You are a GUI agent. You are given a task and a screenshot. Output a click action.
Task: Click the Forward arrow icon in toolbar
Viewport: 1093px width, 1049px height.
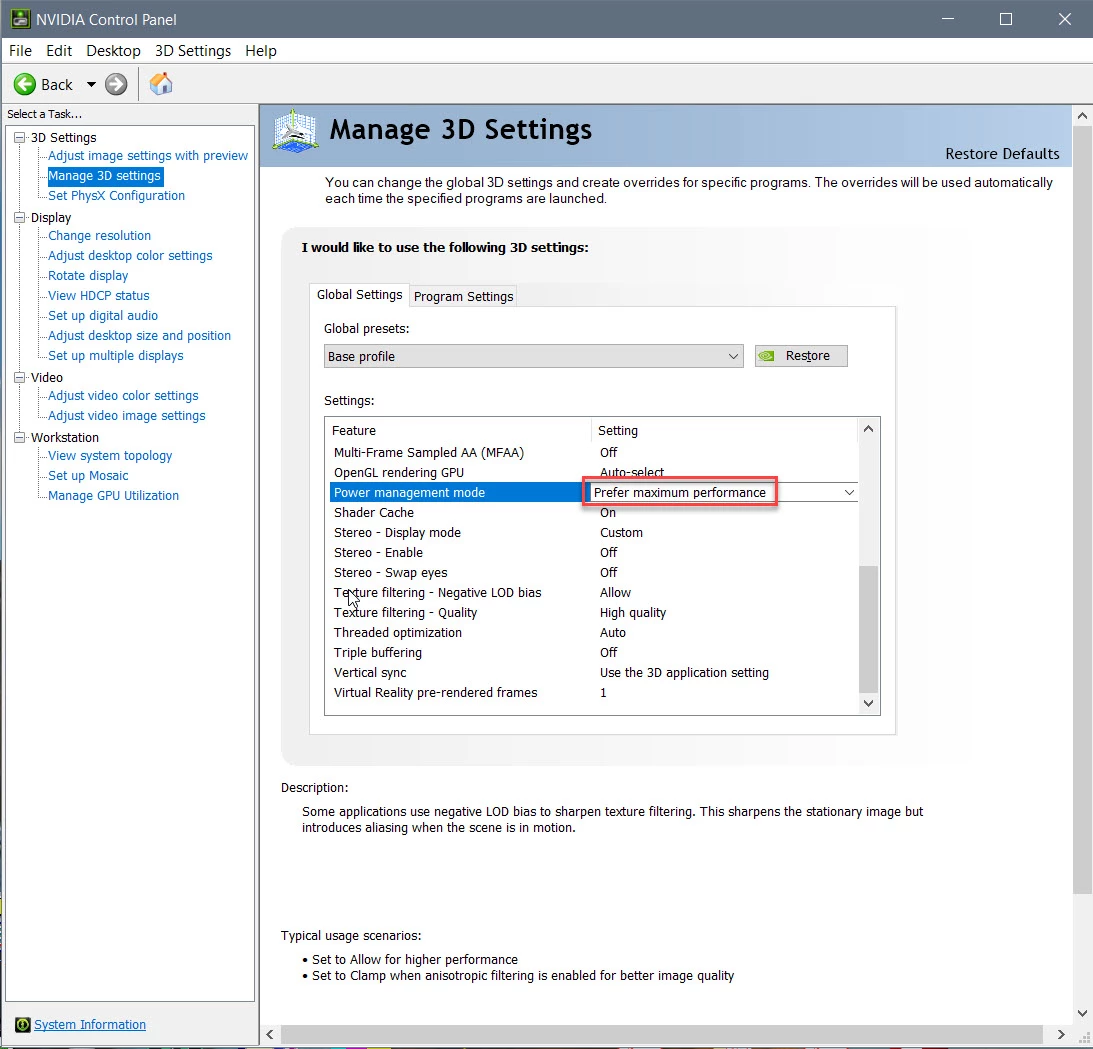coord(116,84)
